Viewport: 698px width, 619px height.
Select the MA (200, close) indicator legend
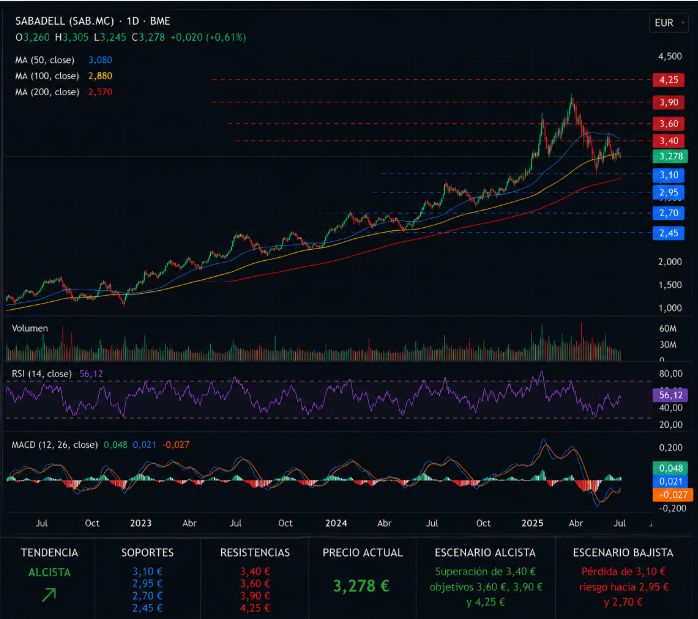point(47,92)
